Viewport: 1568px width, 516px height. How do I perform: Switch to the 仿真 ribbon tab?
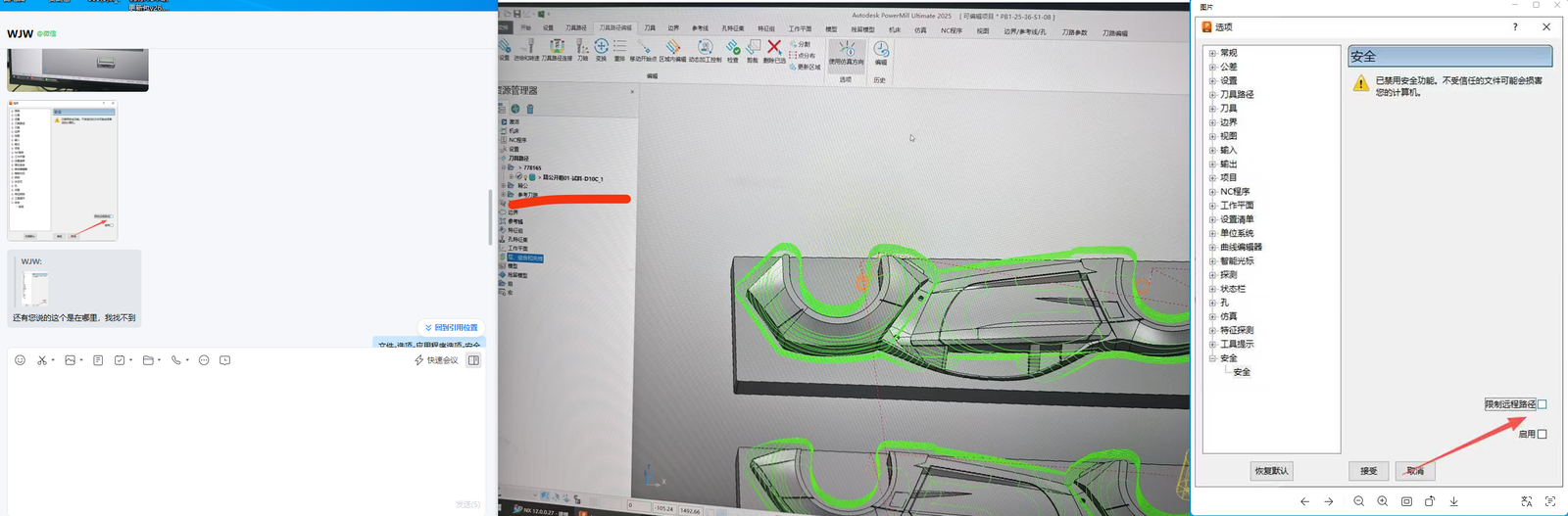(920, 30)
